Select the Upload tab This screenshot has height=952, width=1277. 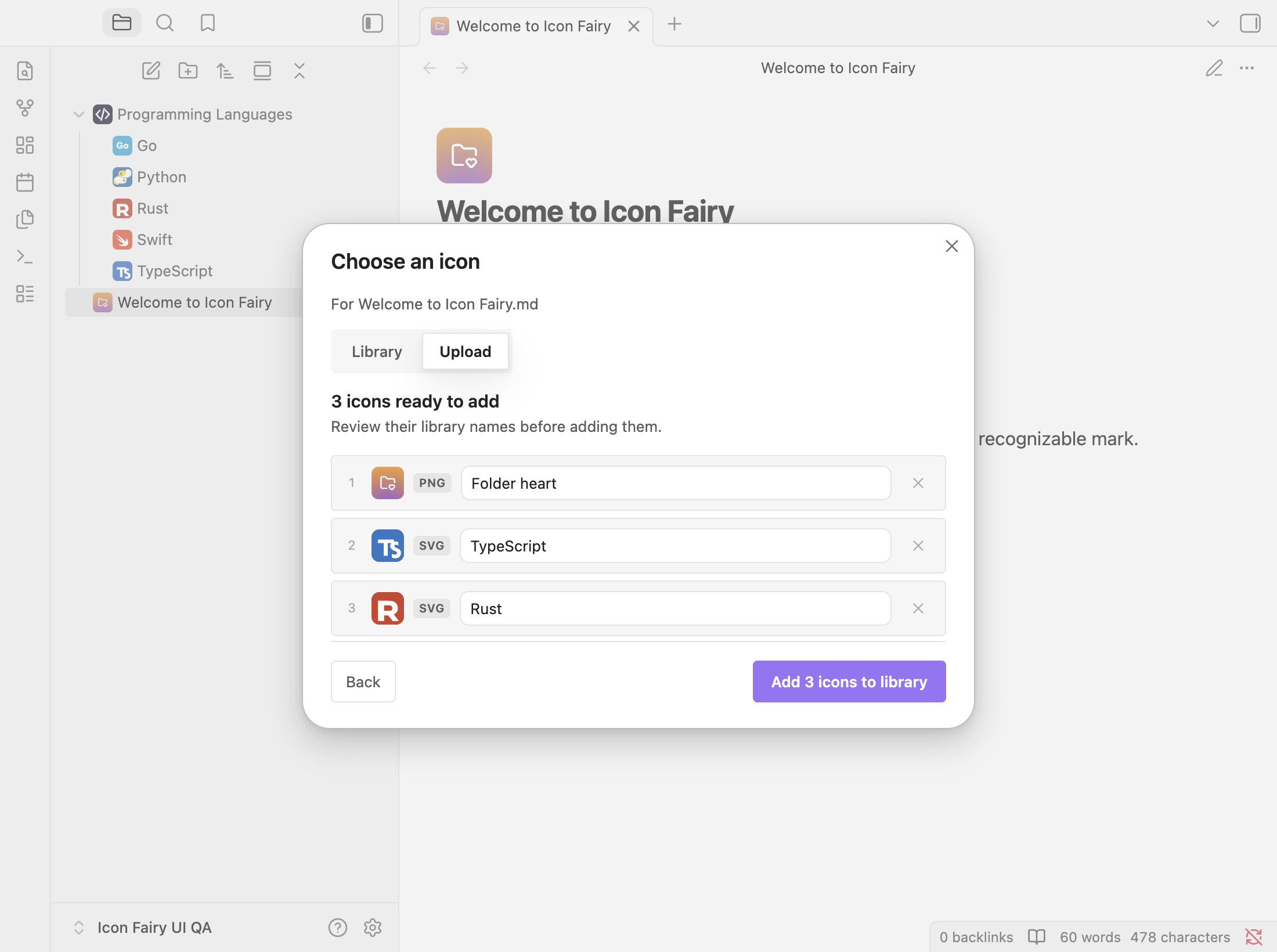[466, 352]
